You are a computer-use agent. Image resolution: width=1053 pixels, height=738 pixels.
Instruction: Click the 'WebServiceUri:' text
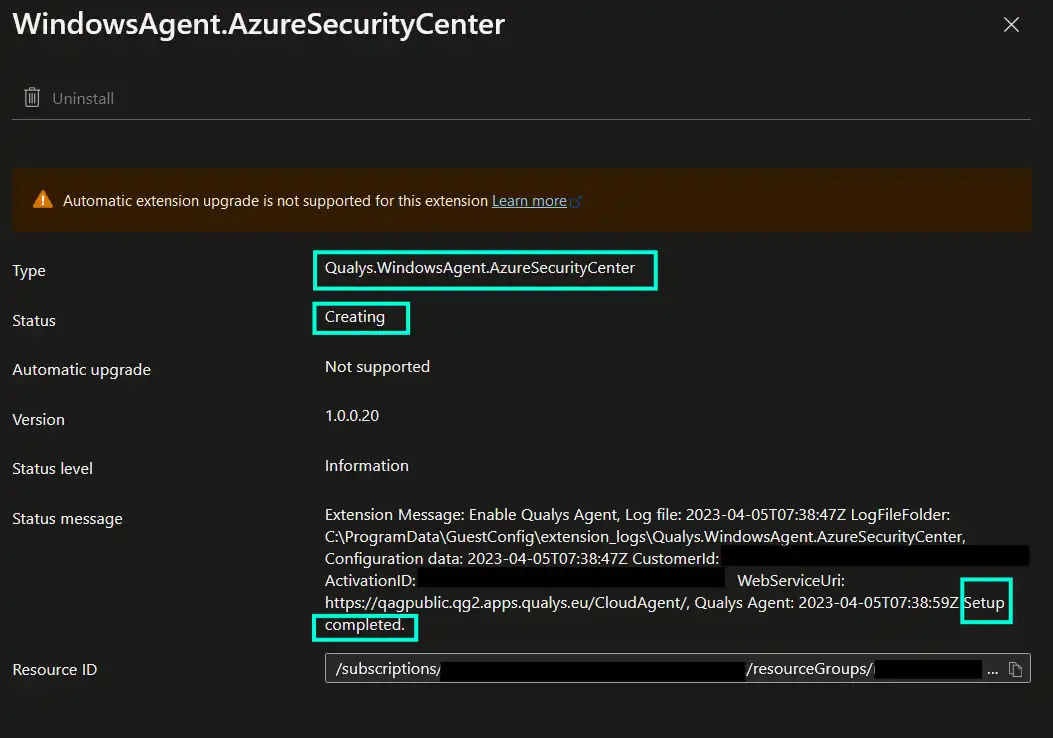(790, 581)
